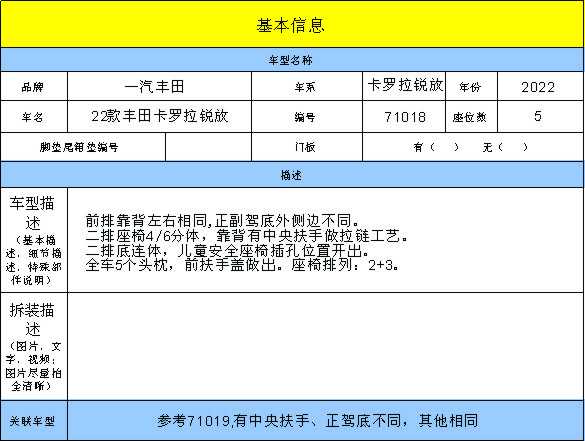The image size is (585, 441).
Task: Click the 车系 label cell
Action: pyautogui.click(x=307, y=87)
